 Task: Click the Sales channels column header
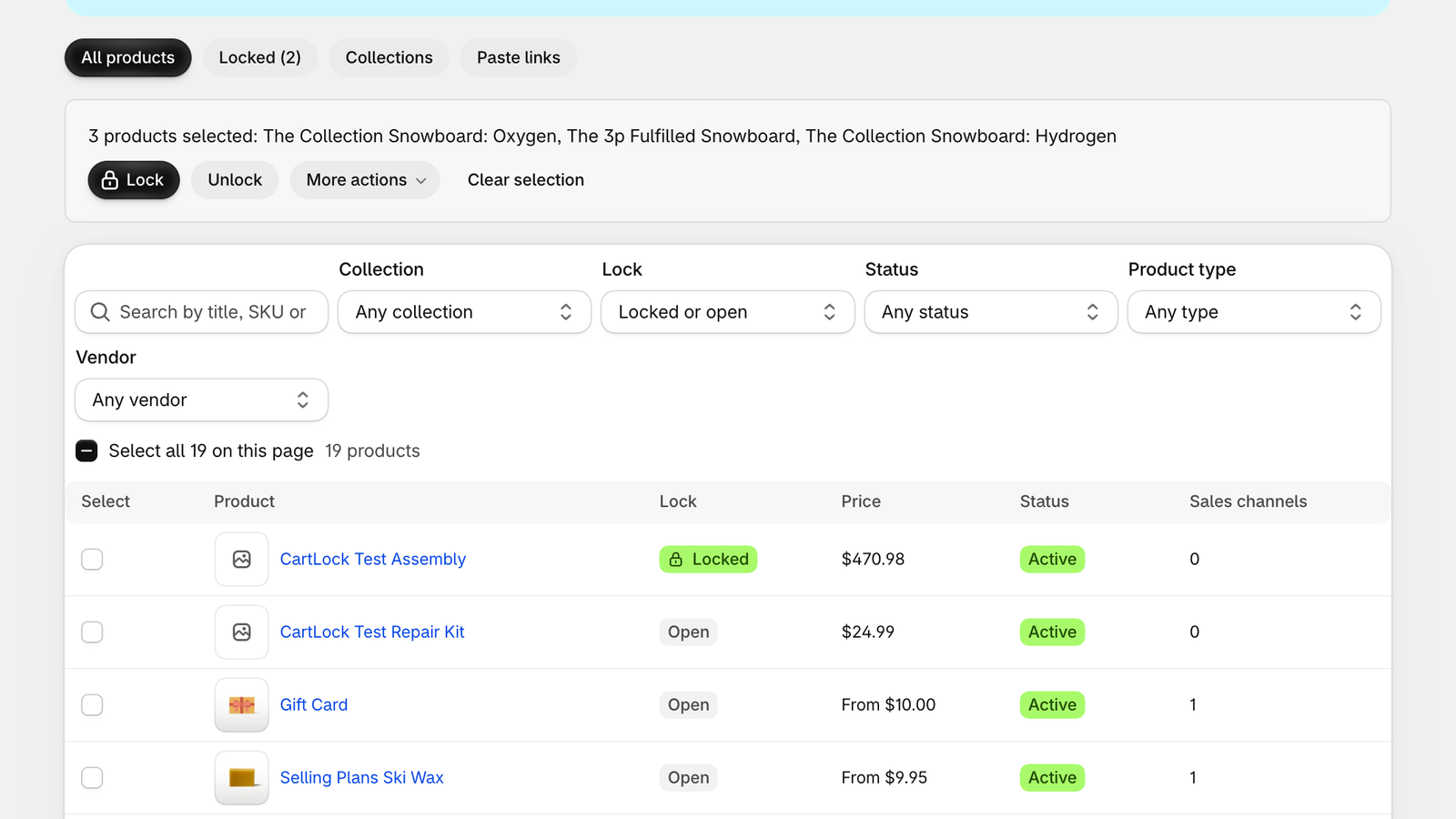[x=1248, y=501]
